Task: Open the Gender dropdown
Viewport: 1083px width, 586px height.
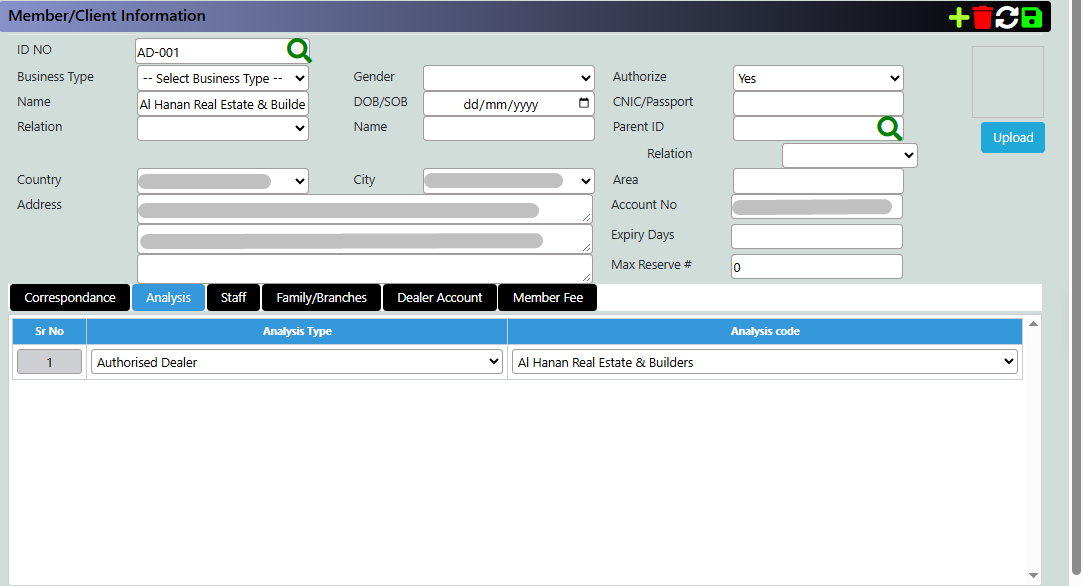Action: tap(508, 78)
